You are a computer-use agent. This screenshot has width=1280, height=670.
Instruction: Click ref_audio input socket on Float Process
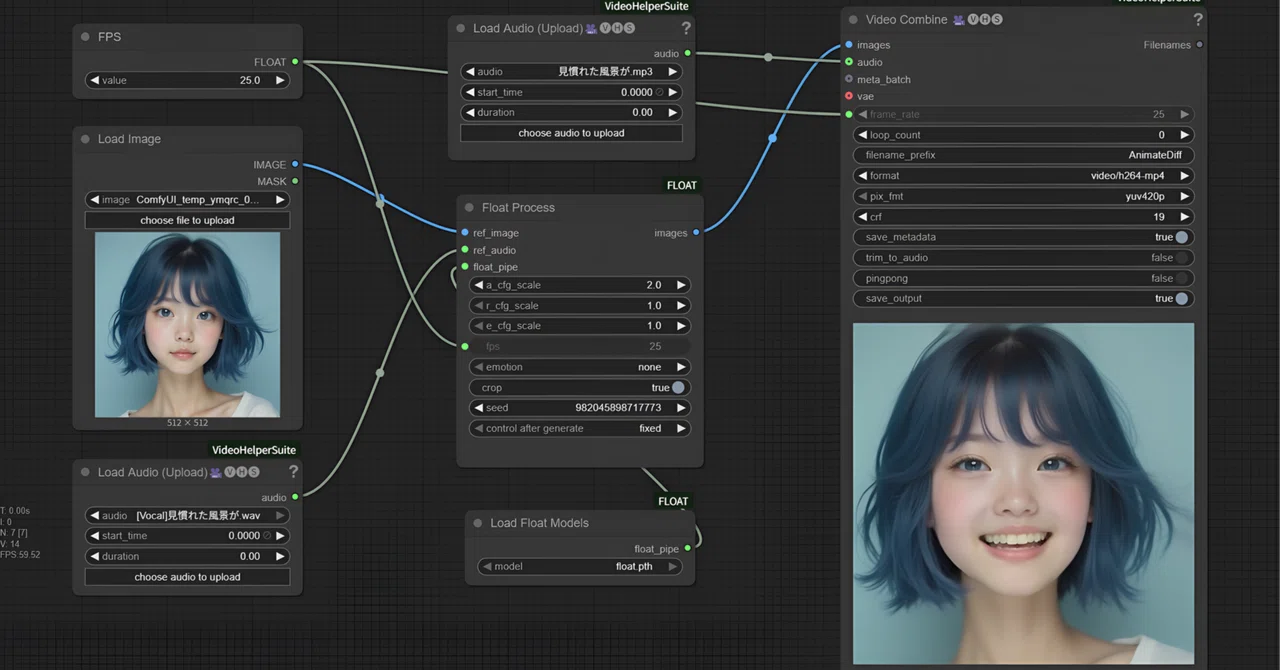[x=465, y=250]
